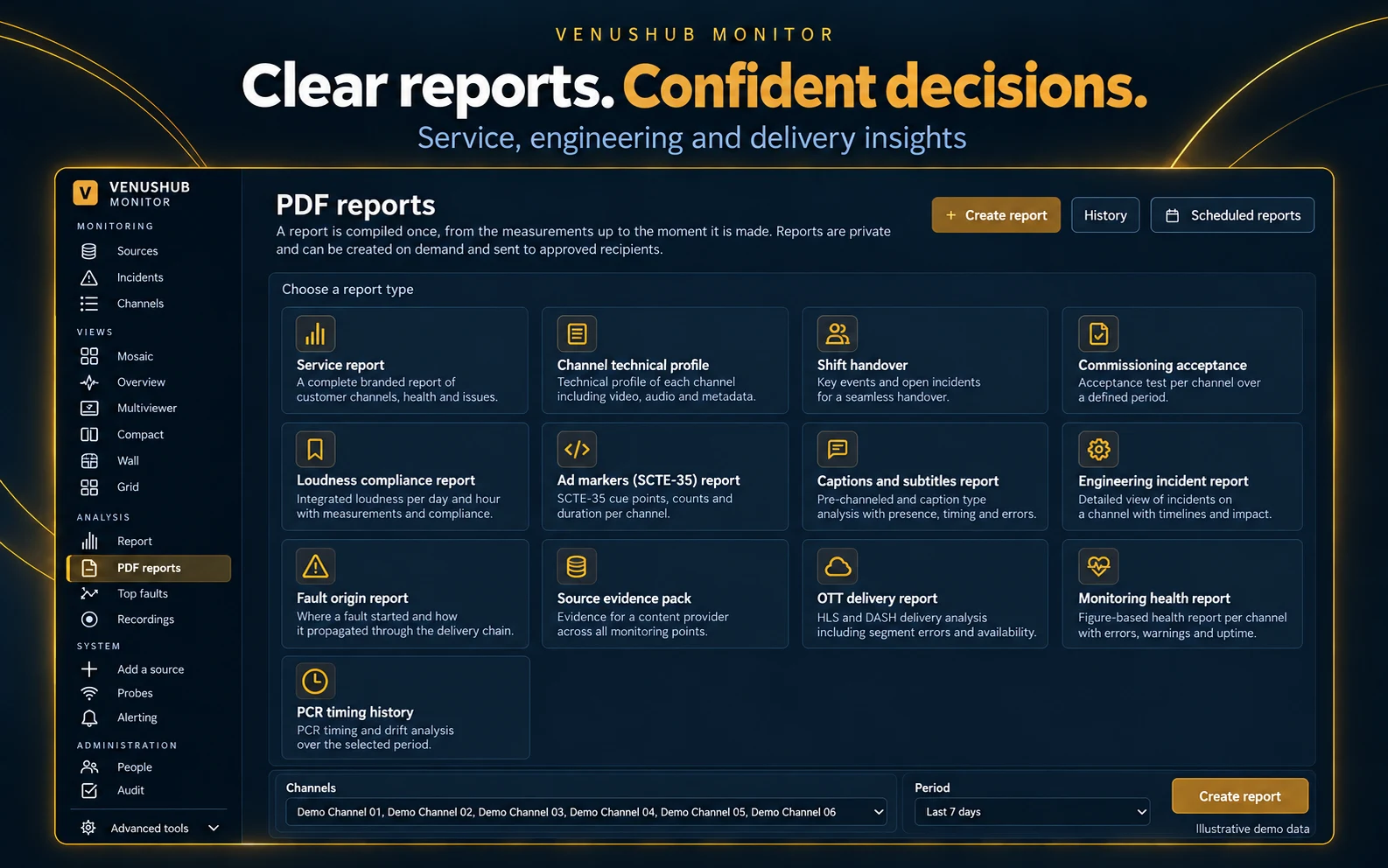Expand the Advanced tools chevron
Screen dimensions: 1388x868
click(214, 828)
